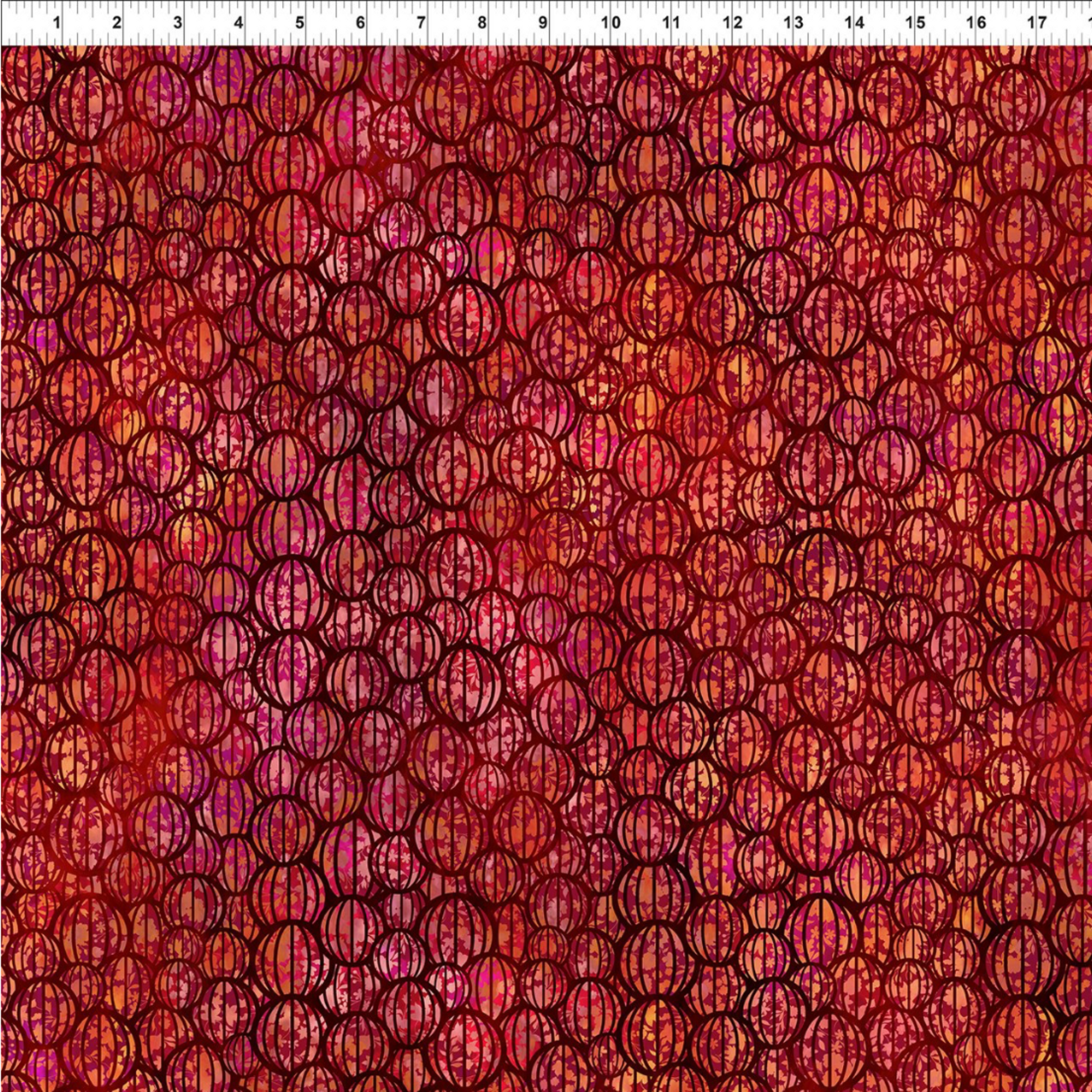This screenshot has height=1092, width=1092.
Task: Select the ruler marking "2"
Action: pyautogui.click(x=116, y=23)
